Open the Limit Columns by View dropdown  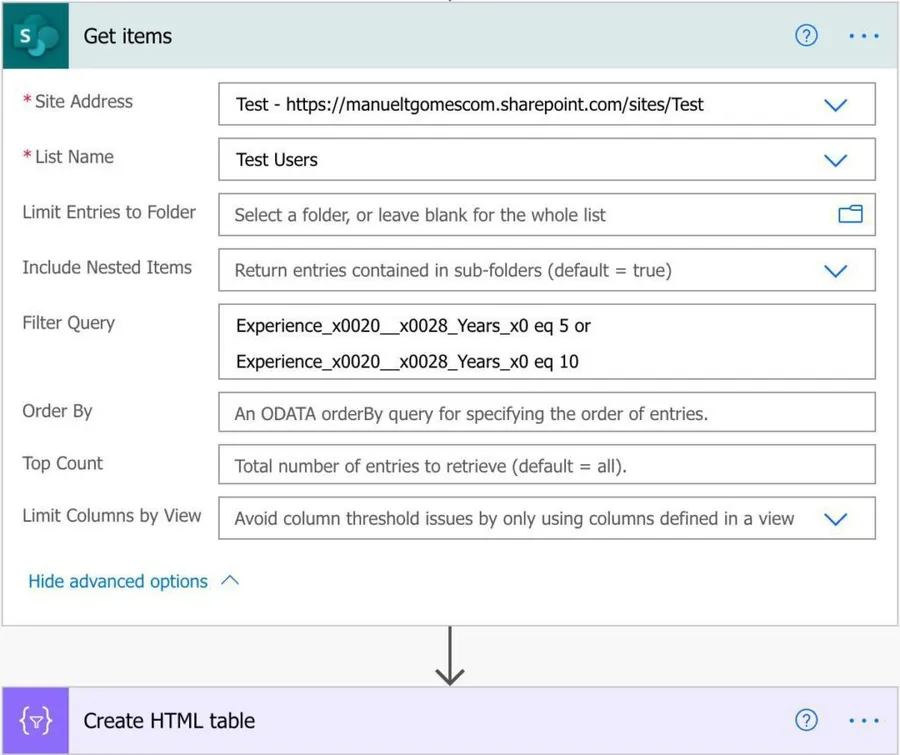(835, 519)
